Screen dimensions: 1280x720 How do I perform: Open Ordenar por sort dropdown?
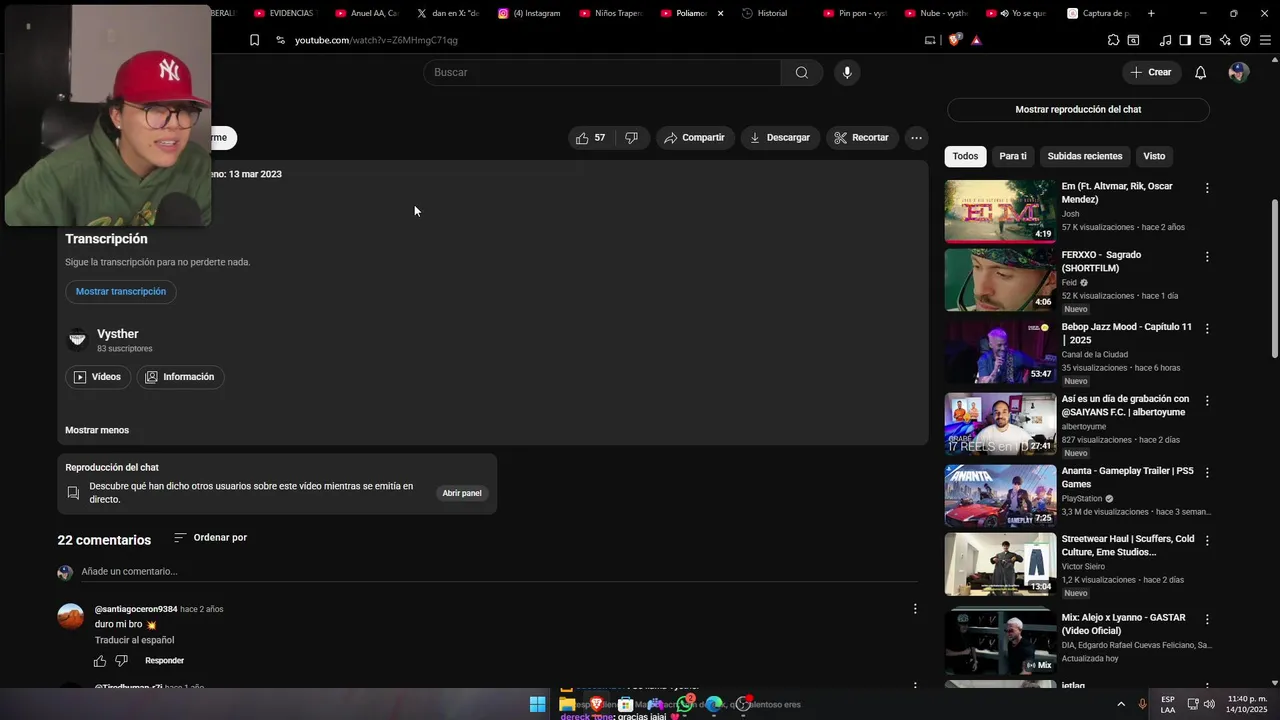(210, 538)
